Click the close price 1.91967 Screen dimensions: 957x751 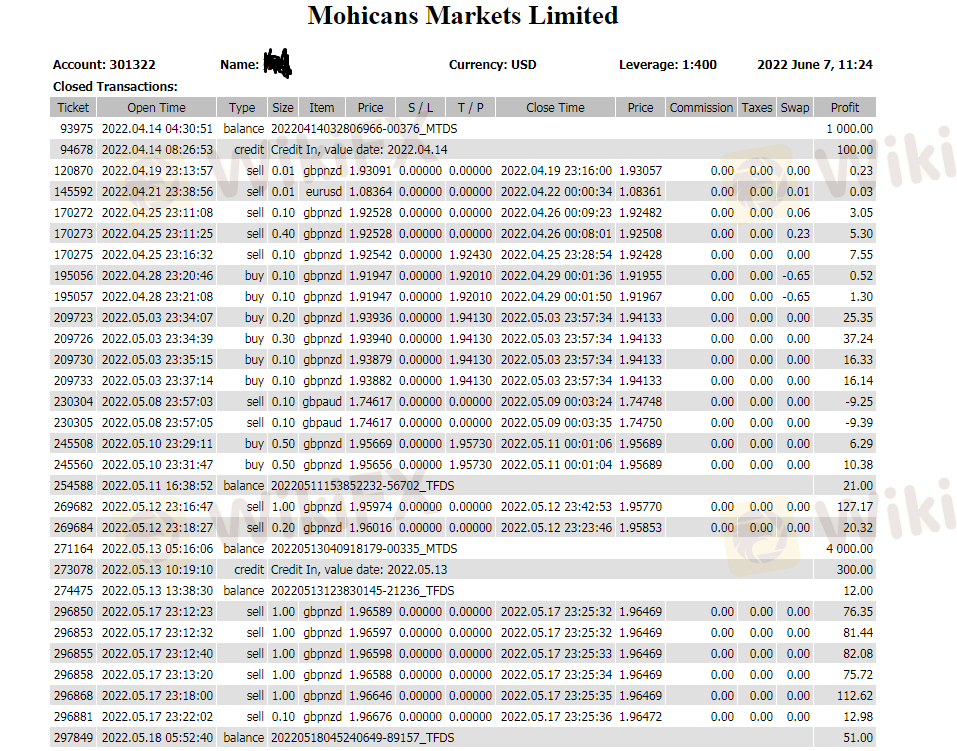click(640, 297)
